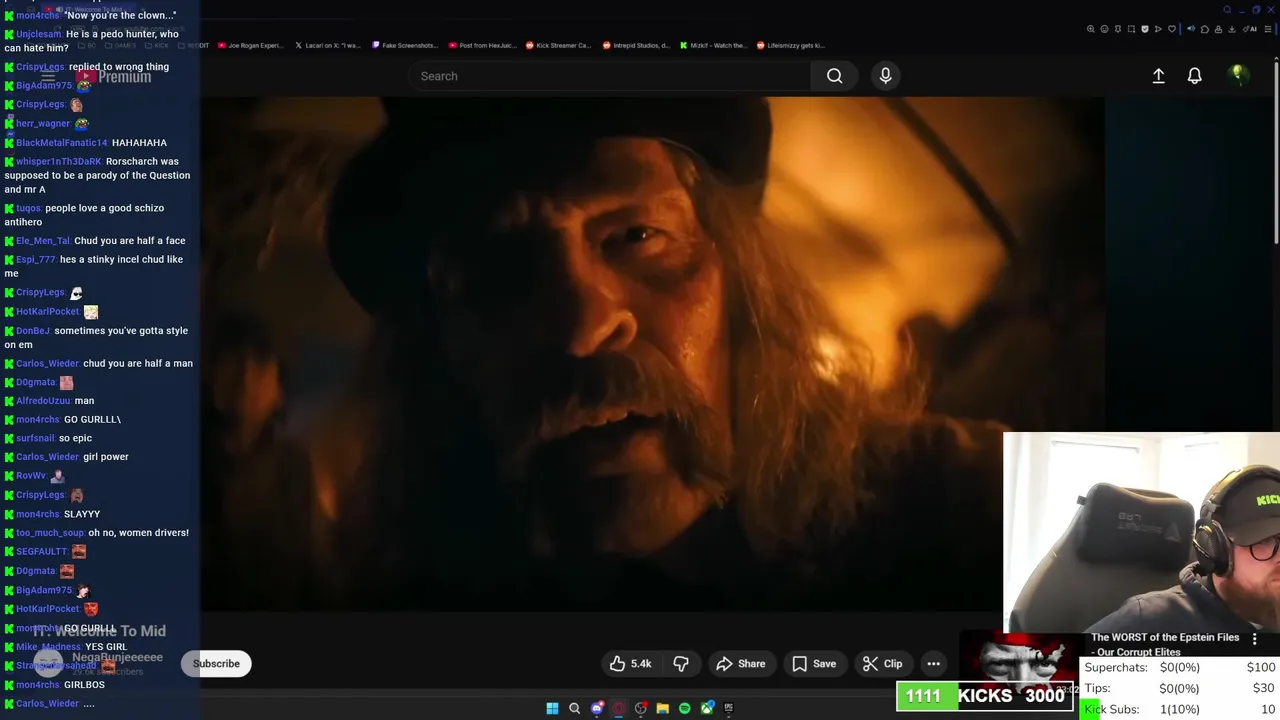Open Spotify from the taskbar

(x=684, y=708)
